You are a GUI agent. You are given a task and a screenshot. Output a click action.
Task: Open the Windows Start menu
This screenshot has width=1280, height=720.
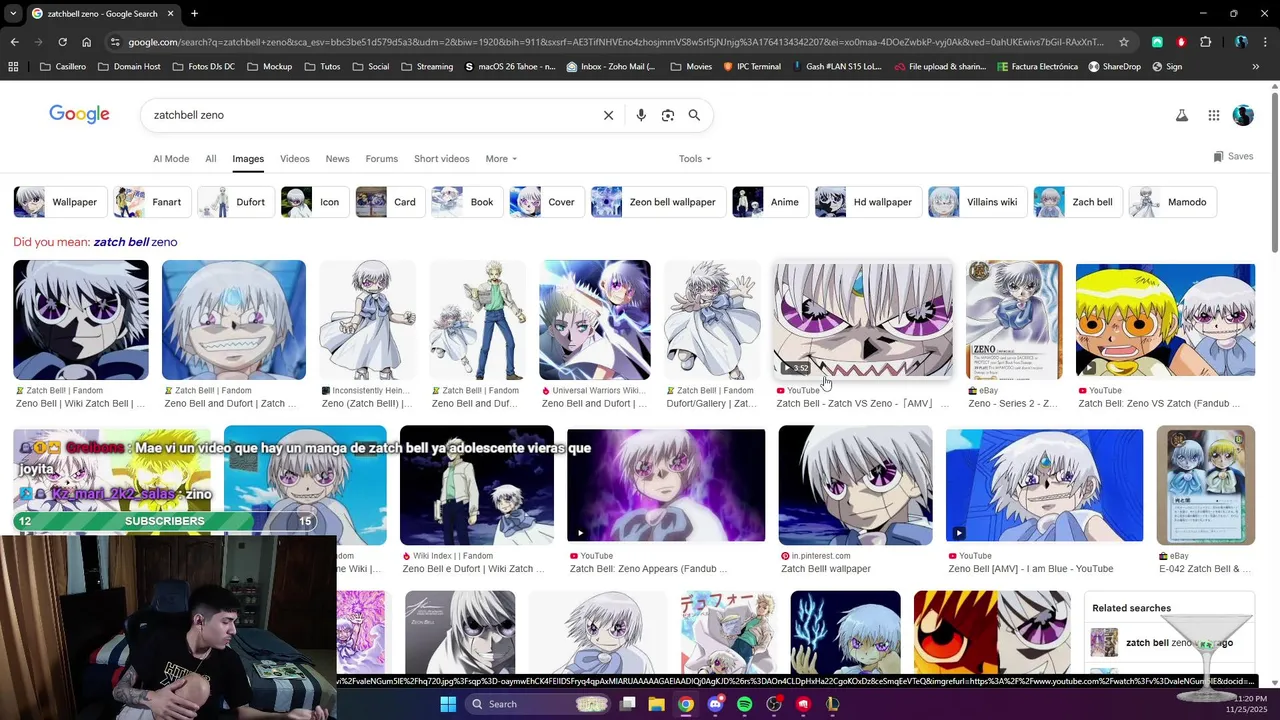click(447, 704)
